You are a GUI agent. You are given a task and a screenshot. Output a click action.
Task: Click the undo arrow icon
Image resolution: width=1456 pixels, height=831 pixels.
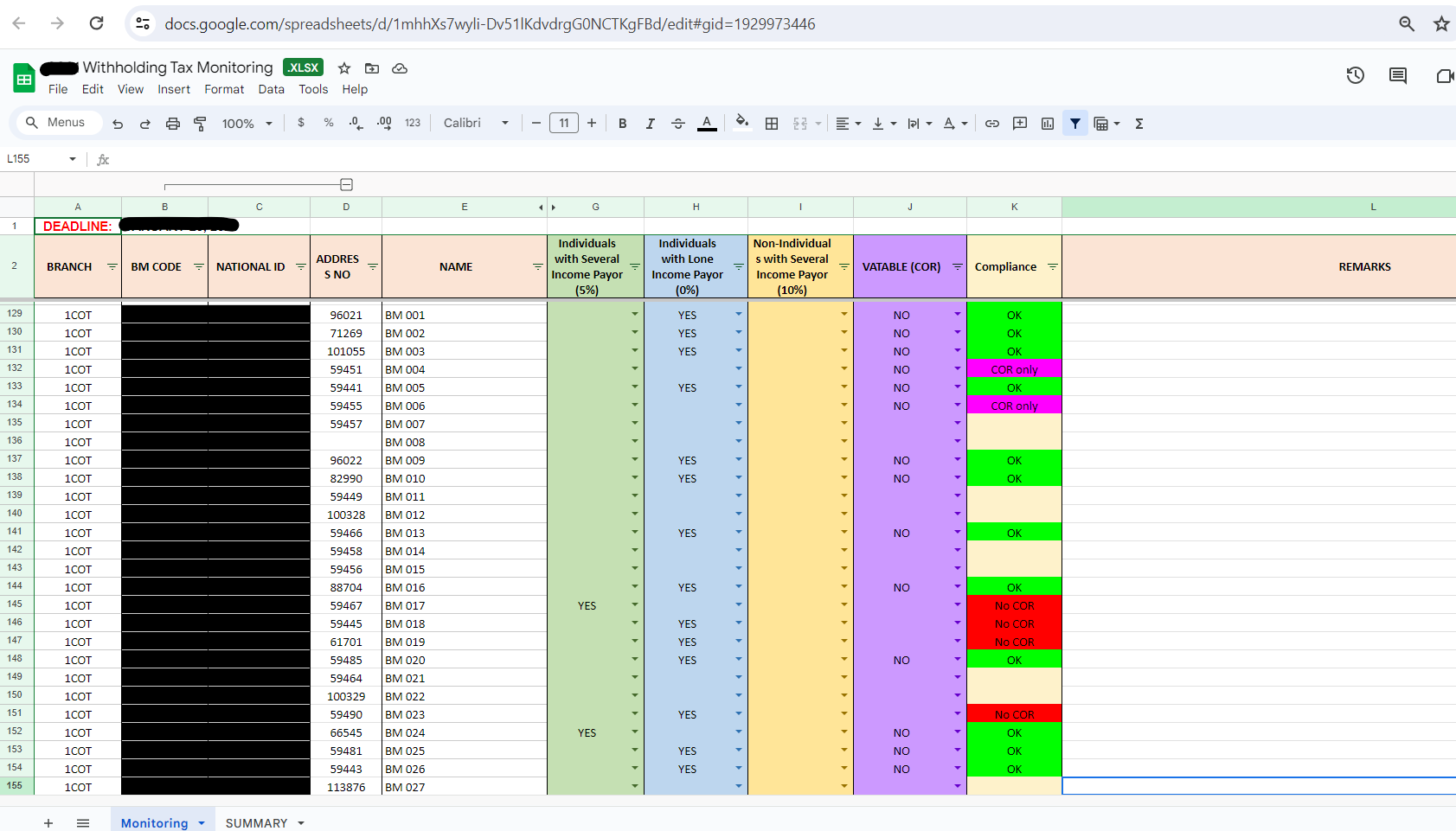pyautogui.click(x=118, y=124)
